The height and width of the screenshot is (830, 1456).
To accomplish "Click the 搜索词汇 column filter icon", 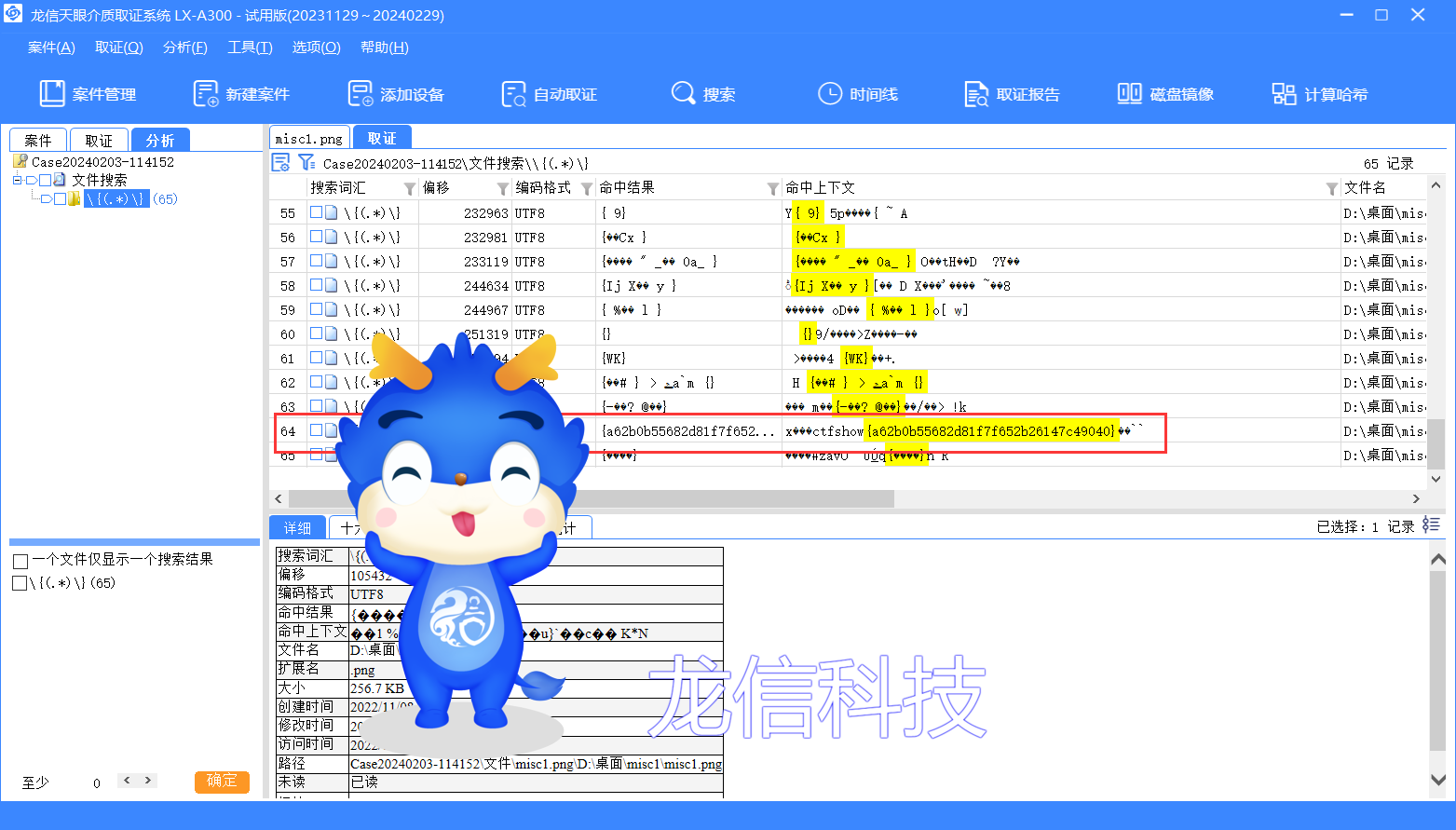I will (x=409, y=189).
